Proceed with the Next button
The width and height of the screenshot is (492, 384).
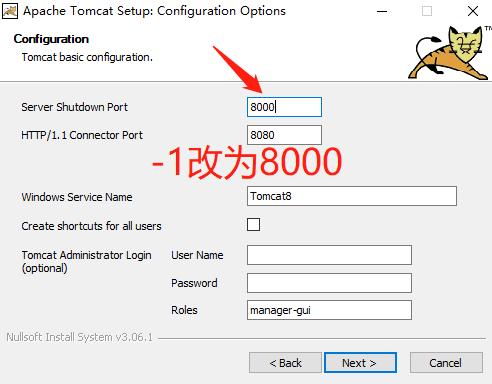360,363
